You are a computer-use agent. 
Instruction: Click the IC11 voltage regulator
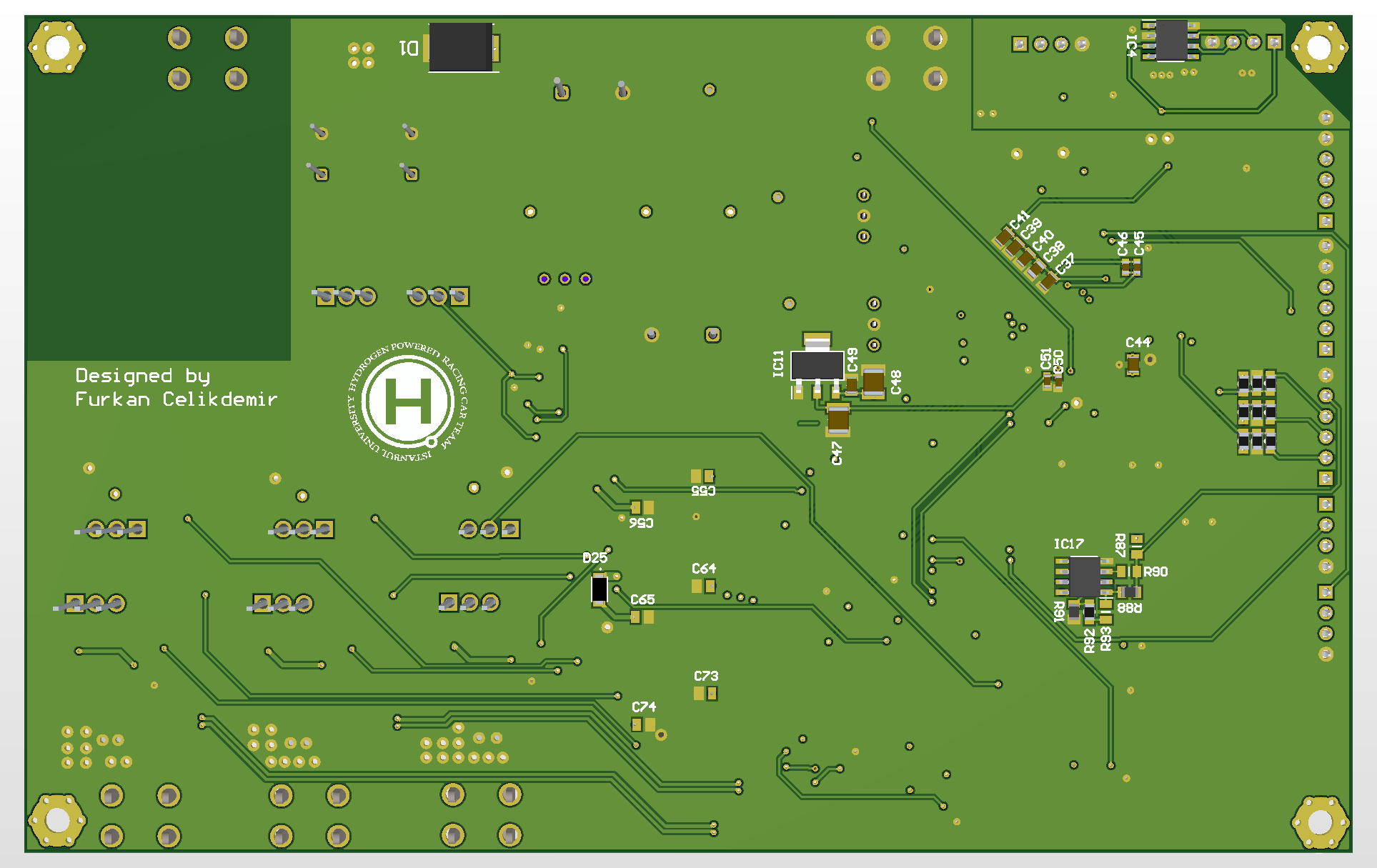tap(818, 366)
